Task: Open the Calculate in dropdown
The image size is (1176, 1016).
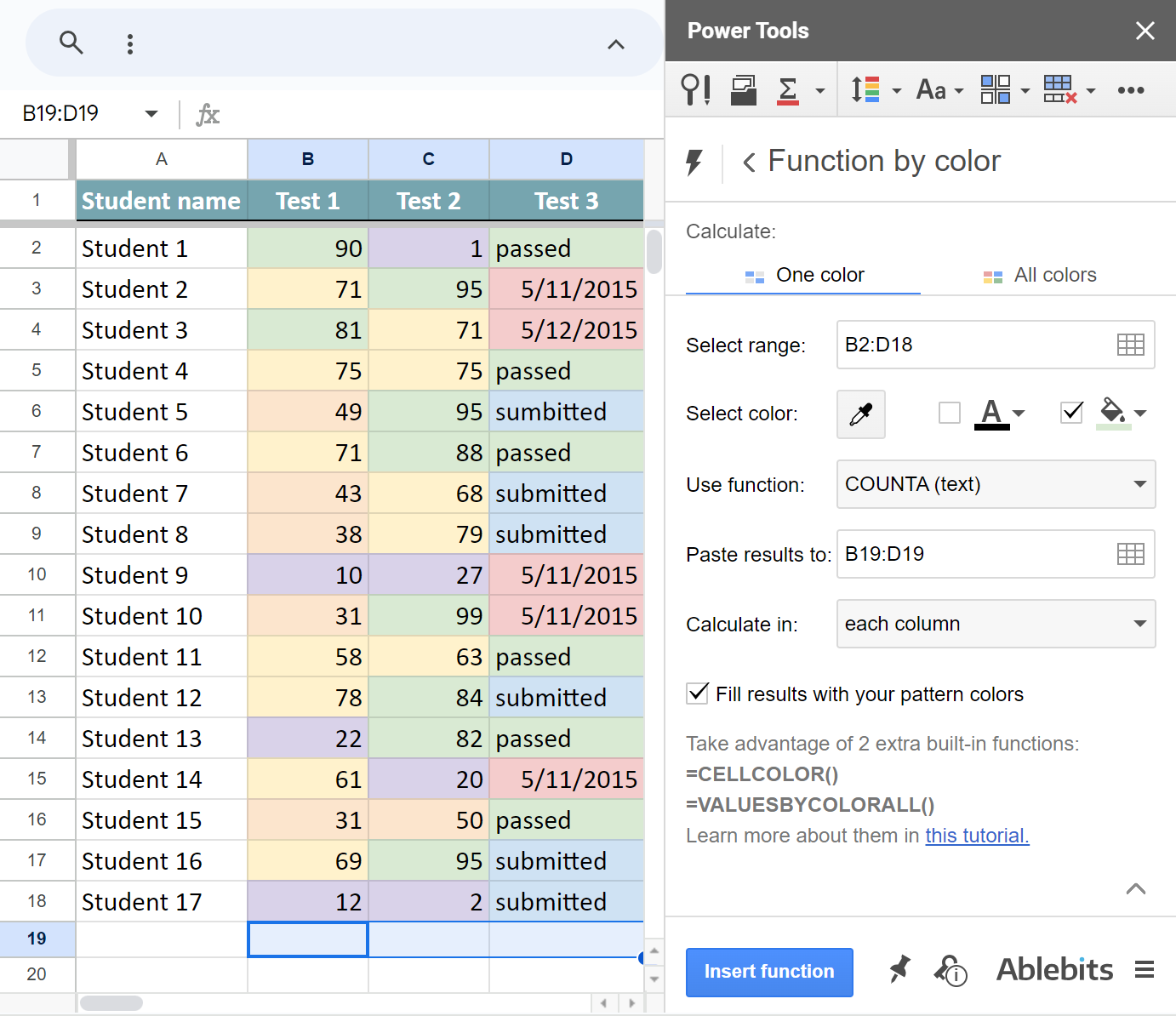Action: [996, 624]
